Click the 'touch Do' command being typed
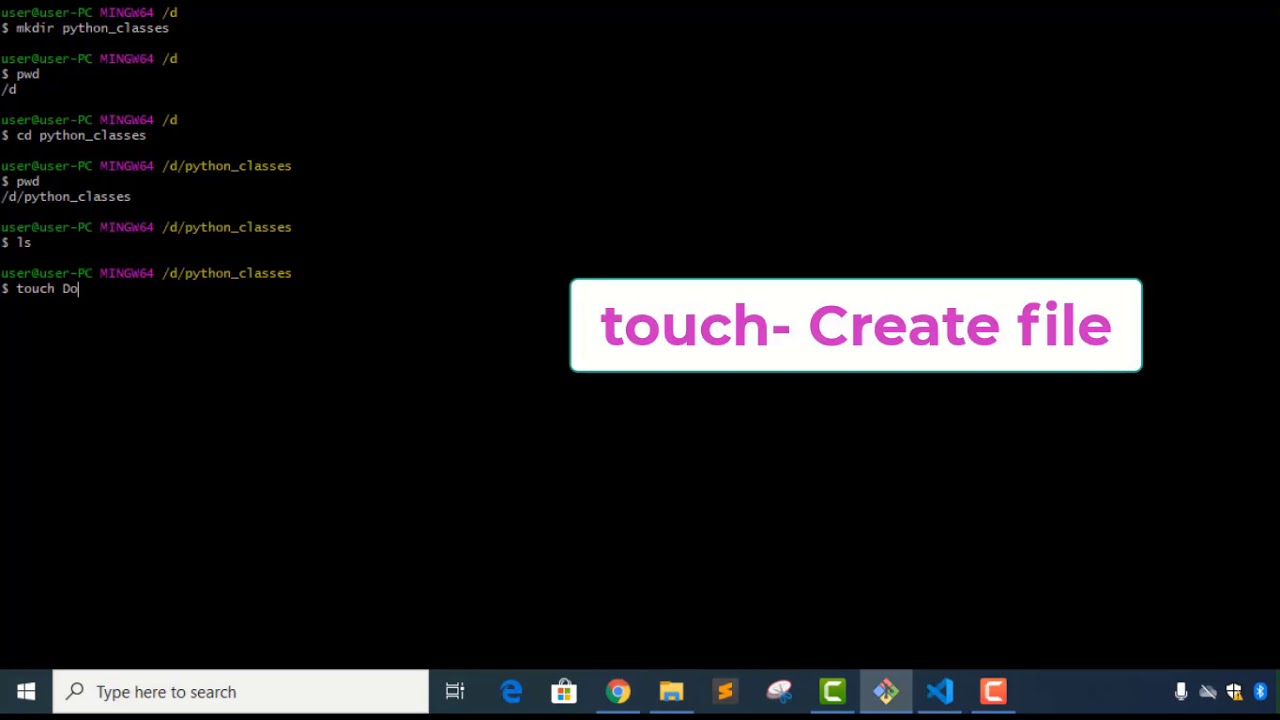Image resolution: width=1280 pixels, height=720 pixels. point(40,288)
